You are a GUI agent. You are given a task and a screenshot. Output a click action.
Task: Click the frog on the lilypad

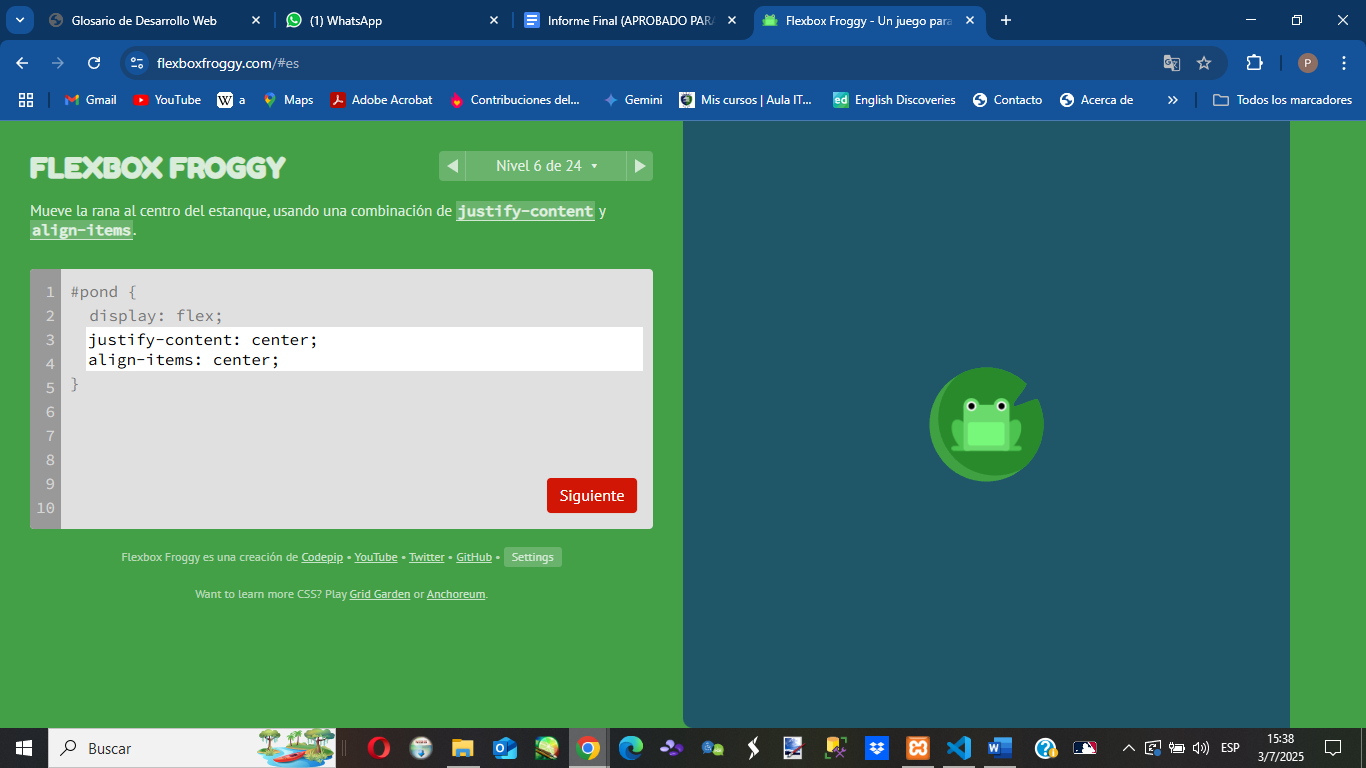pyautogui.click(x=986, y=424)
